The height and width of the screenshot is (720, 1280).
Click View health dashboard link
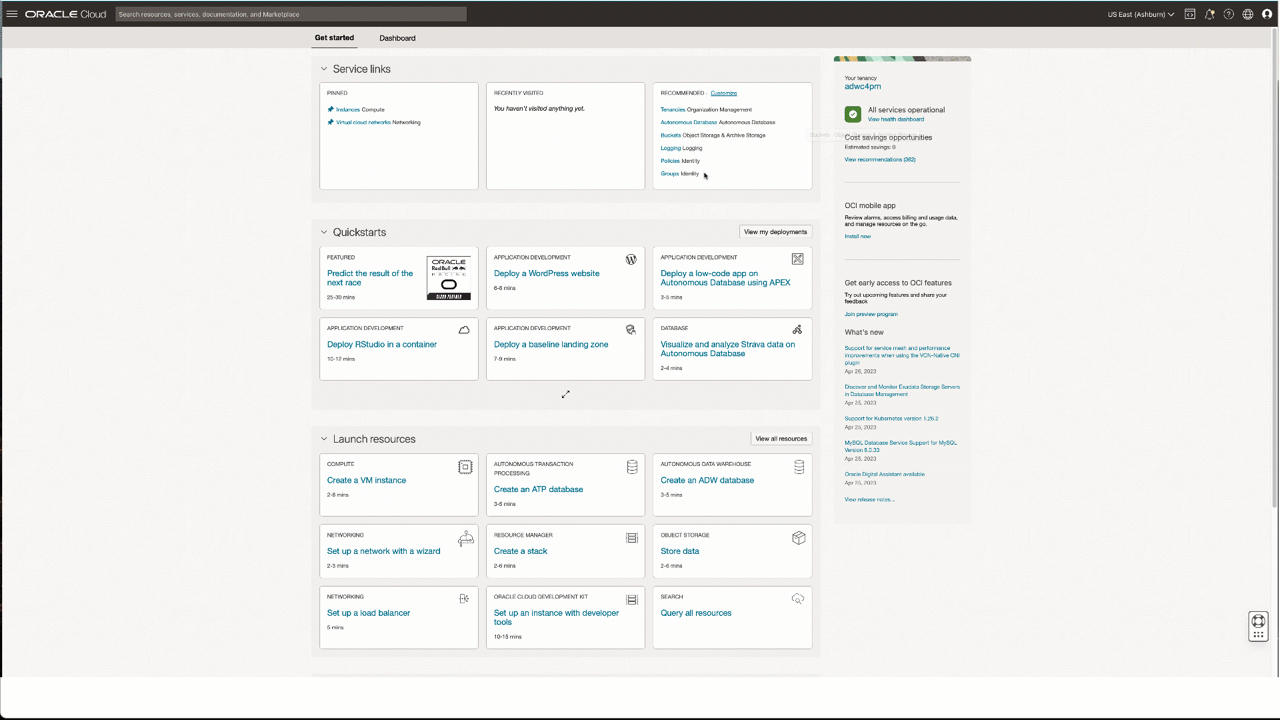coord(896,119)
